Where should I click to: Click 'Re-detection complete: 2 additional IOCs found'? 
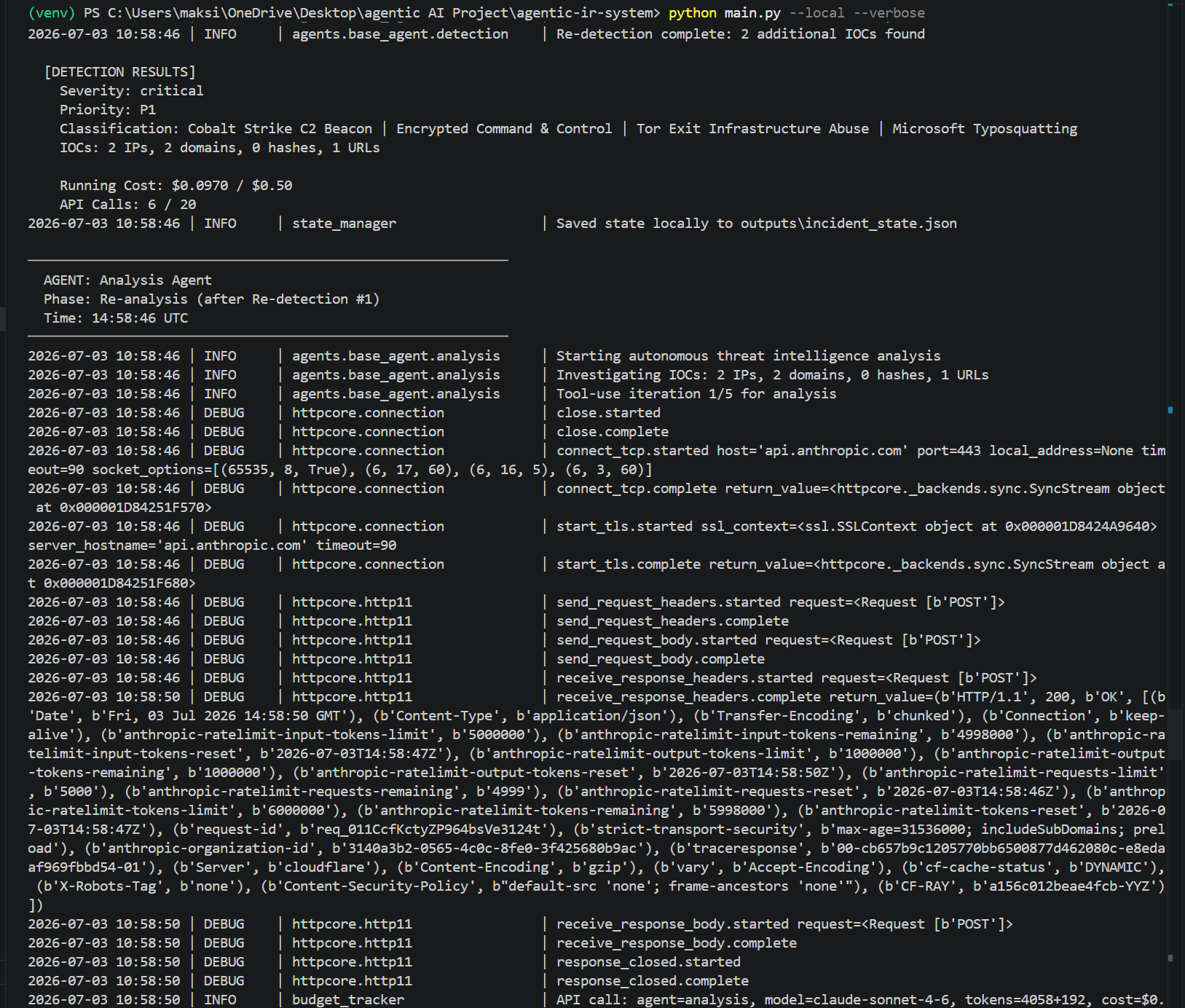click(741, 34)
